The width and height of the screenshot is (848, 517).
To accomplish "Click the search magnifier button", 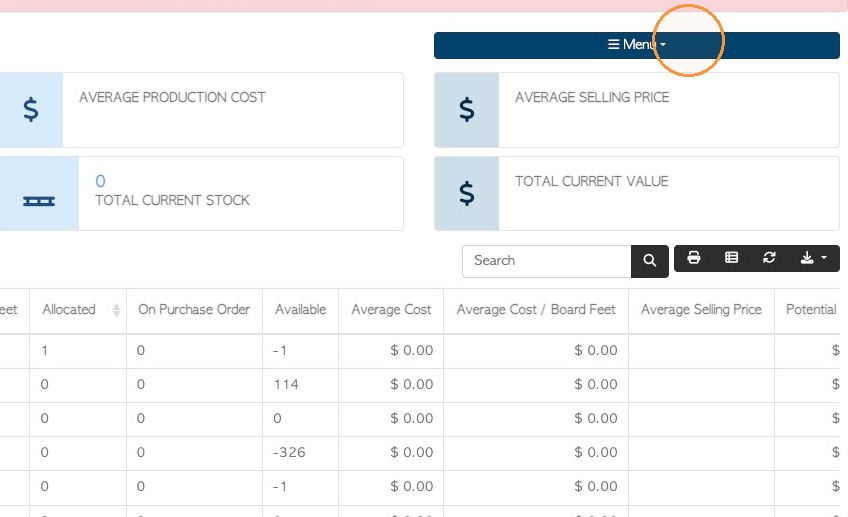I will click(x=650, y=261).
